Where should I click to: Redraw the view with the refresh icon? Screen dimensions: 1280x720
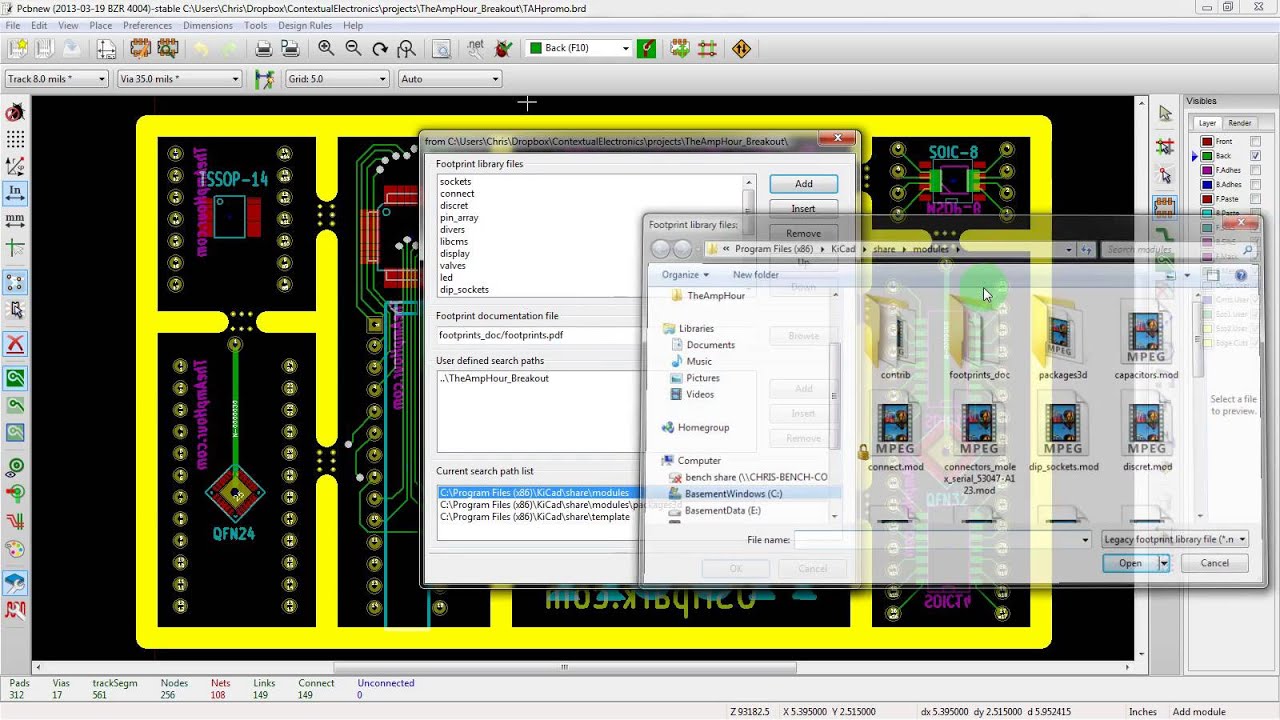click(x=380, y=48)
